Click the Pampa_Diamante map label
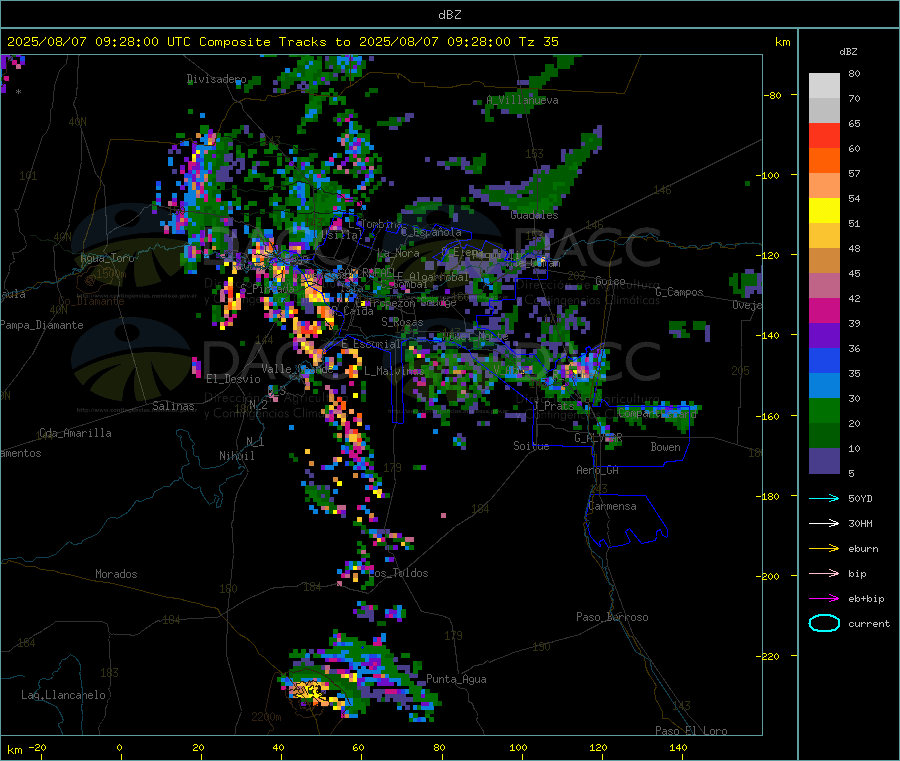This screenshot has height=761, width=900. pyautogui.click(x=42, y=325)
